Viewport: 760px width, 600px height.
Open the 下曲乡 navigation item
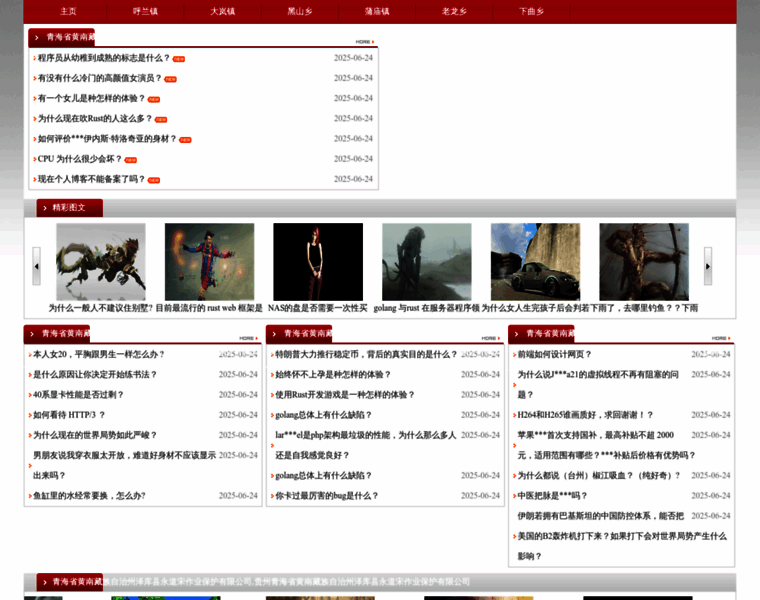click(x=532, y=11)
